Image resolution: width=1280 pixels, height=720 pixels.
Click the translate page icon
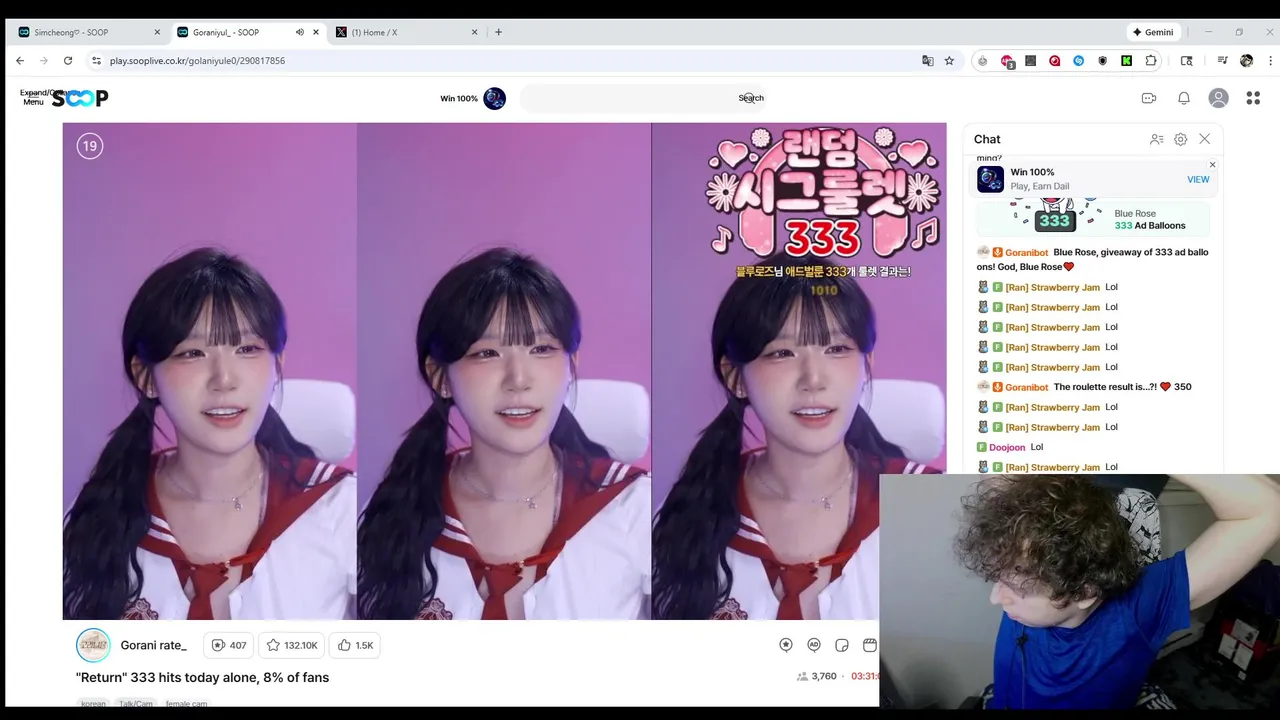click(928, 61)
